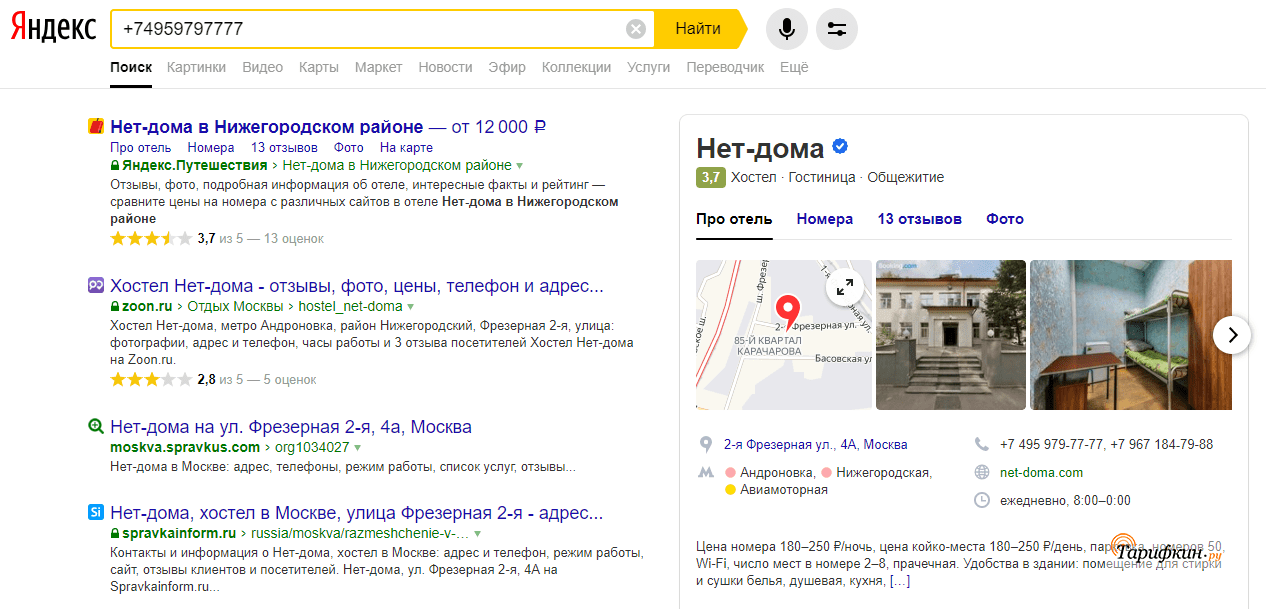Click the 2-я Фрезерная ул. address link
This screenshot has width=1266, height=609.
click(x=815, y=444)
